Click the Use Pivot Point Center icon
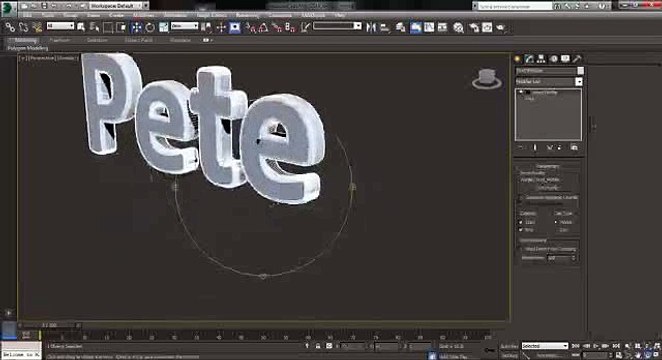The height and width of the screenshot is (360, 662). click(x=206, y=27)
